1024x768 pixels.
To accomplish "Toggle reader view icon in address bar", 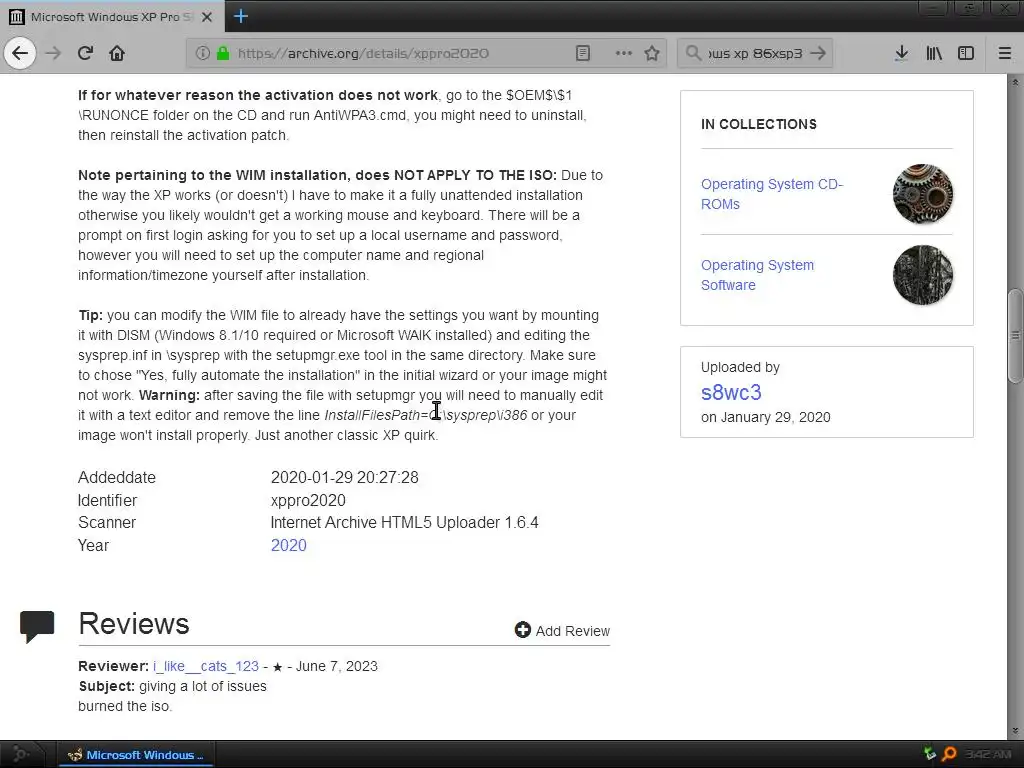I will click(x=583, y=53).
